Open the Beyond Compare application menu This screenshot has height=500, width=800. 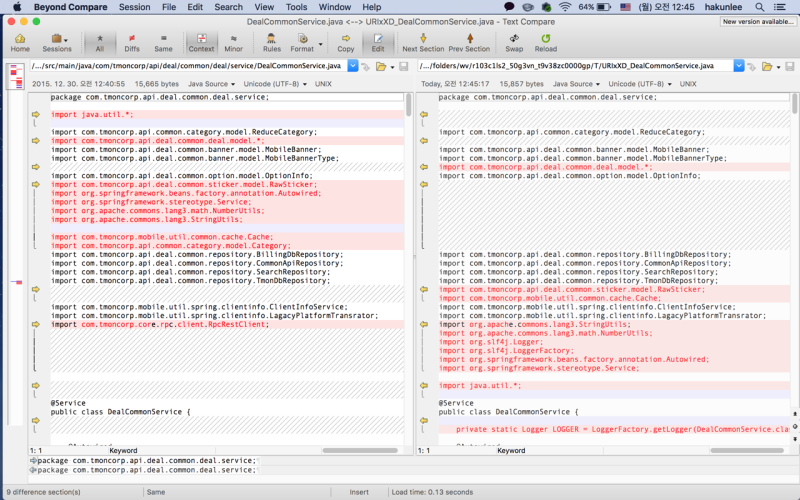pyautogui.click(x=70, y=7)
